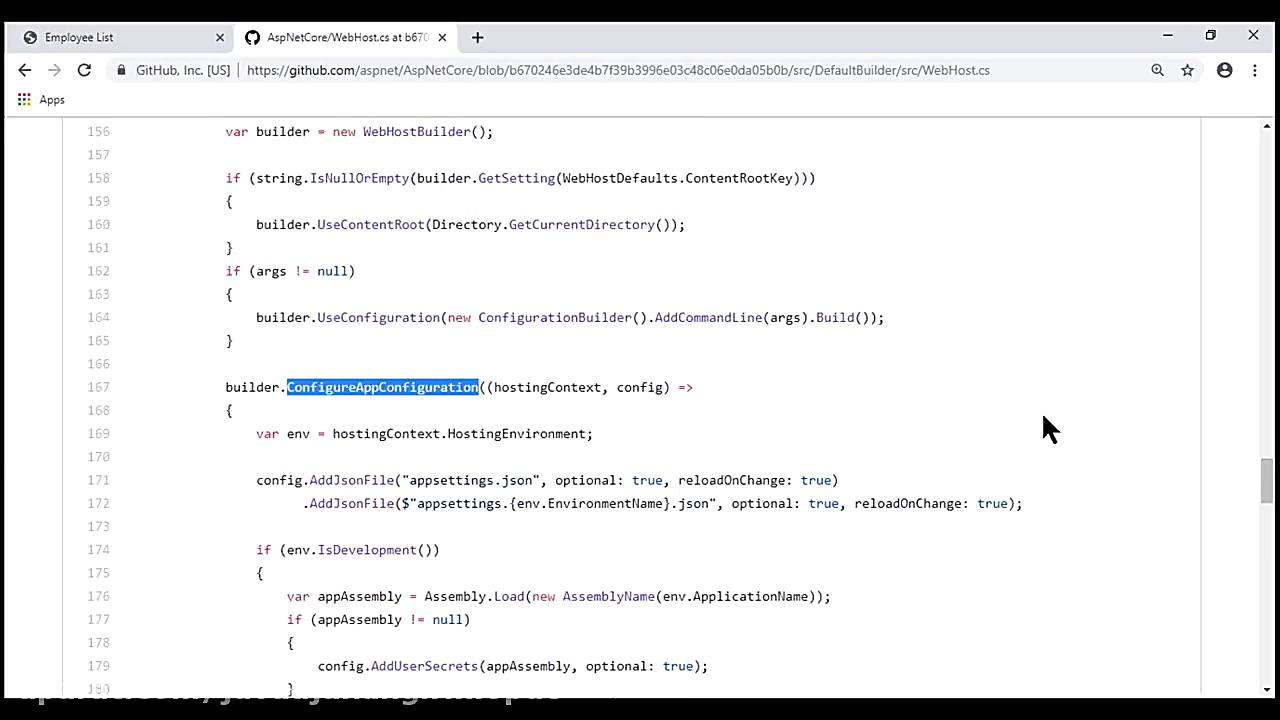Open the page zoom magnifier icon

[x=1157, y=70]
